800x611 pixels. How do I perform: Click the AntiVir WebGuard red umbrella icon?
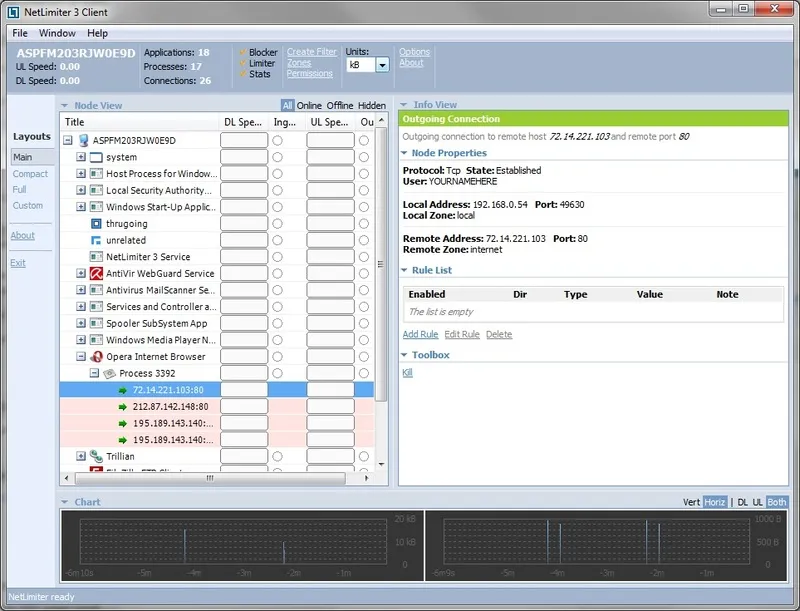(x=96, y=273)
